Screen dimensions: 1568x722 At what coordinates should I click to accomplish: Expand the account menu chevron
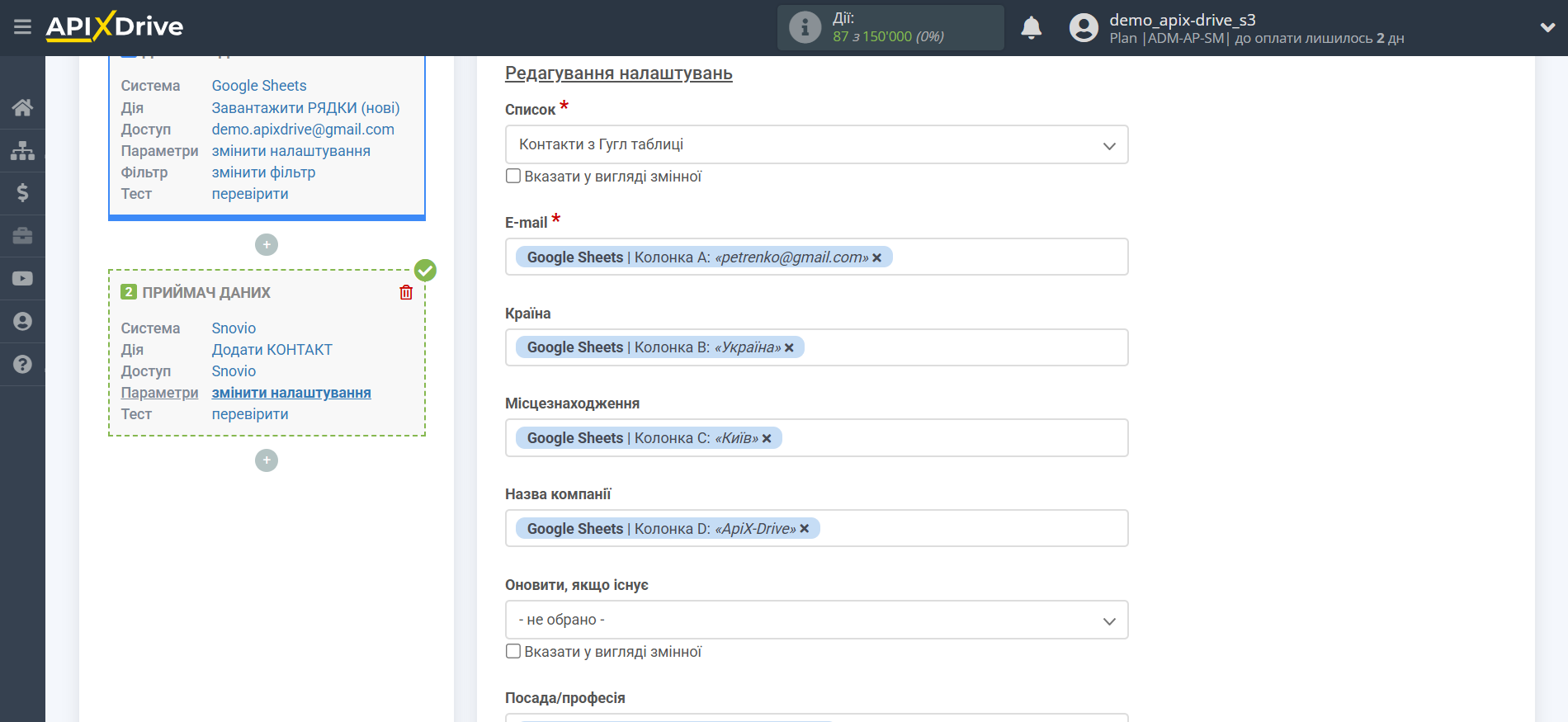(1547, 27)
